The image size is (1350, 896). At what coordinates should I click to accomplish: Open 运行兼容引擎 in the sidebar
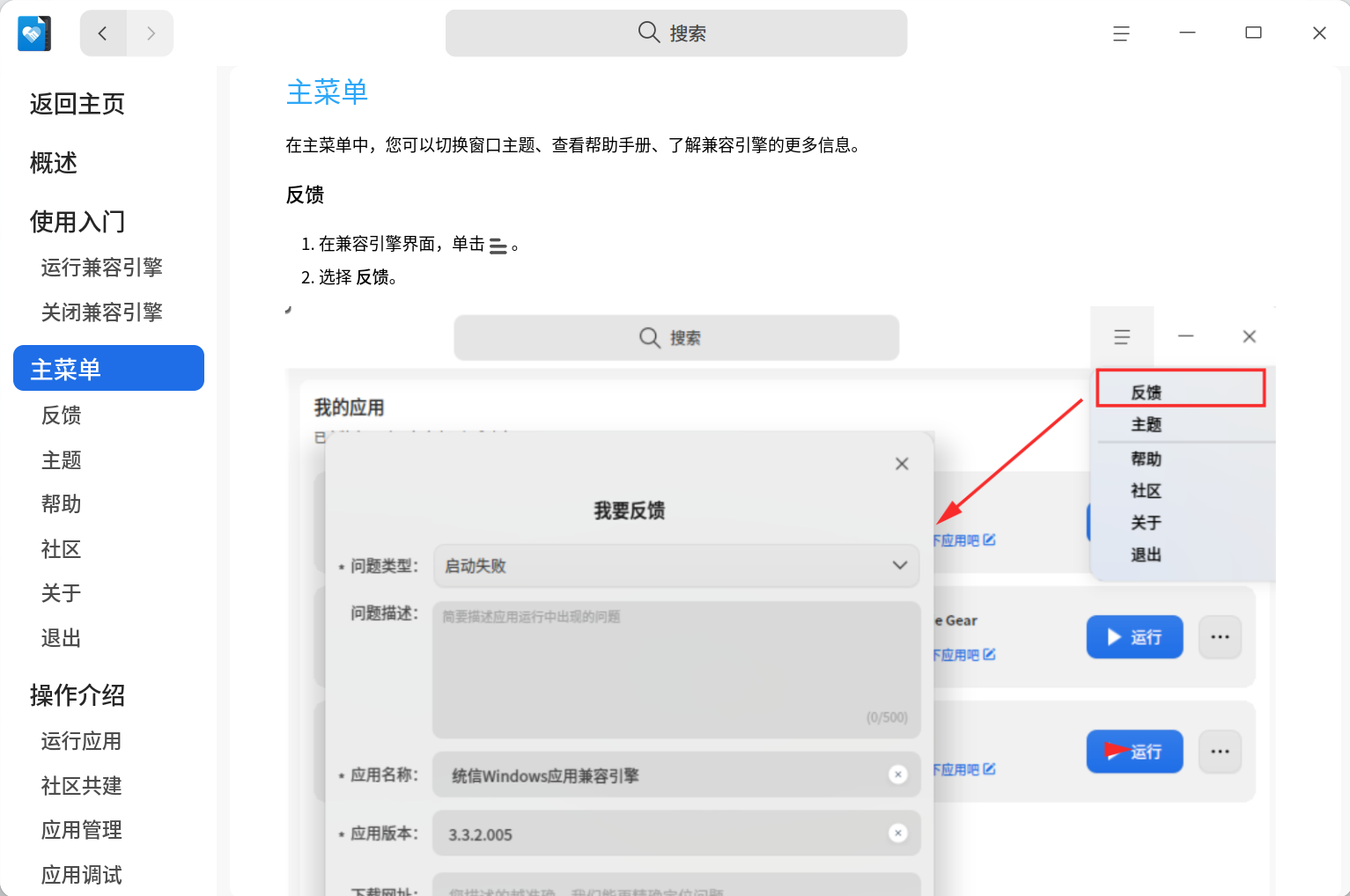tap(102, 268)
